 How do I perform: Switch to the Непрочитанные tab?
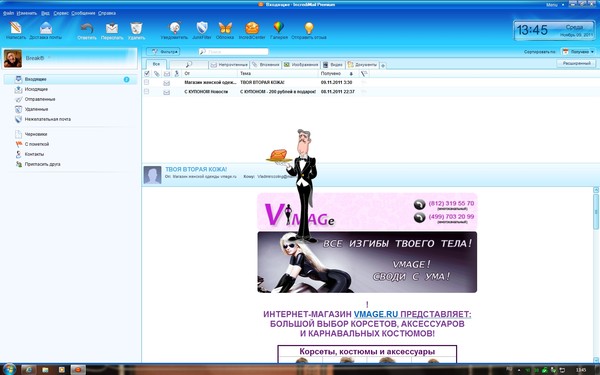[229, 65]
